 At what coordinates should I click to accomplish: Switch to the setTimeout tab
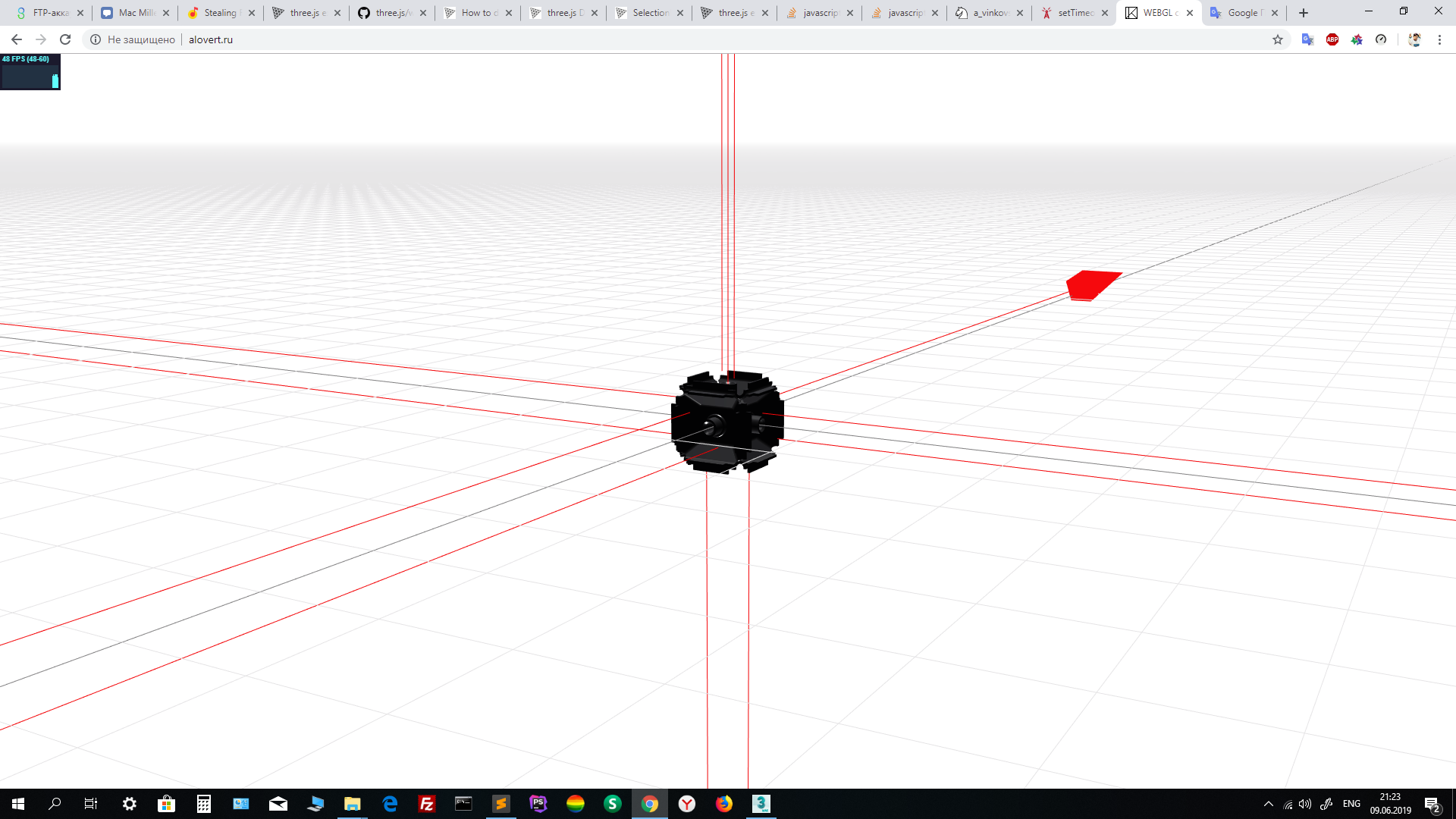pyautogui.click(x=1074, y=13)
